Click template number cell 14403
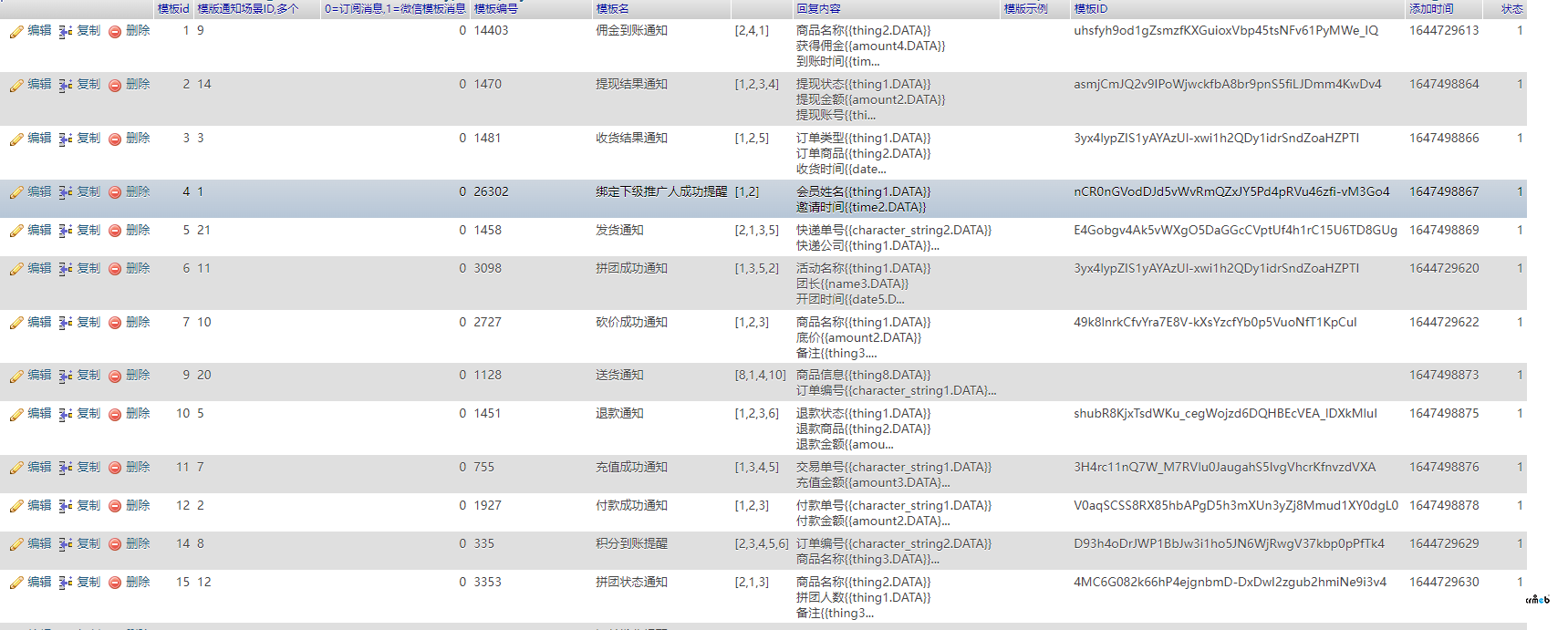The height and width of the screenshot is (630, 1568). coord(491,31)
